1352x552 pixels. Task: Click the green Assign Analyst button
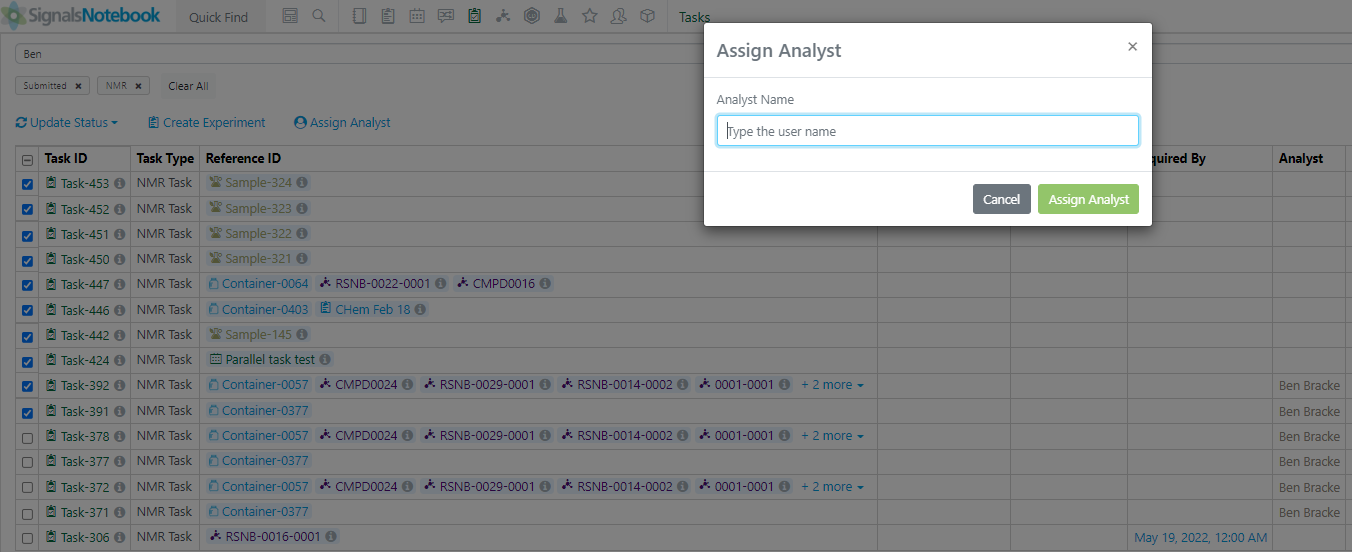1087,199
